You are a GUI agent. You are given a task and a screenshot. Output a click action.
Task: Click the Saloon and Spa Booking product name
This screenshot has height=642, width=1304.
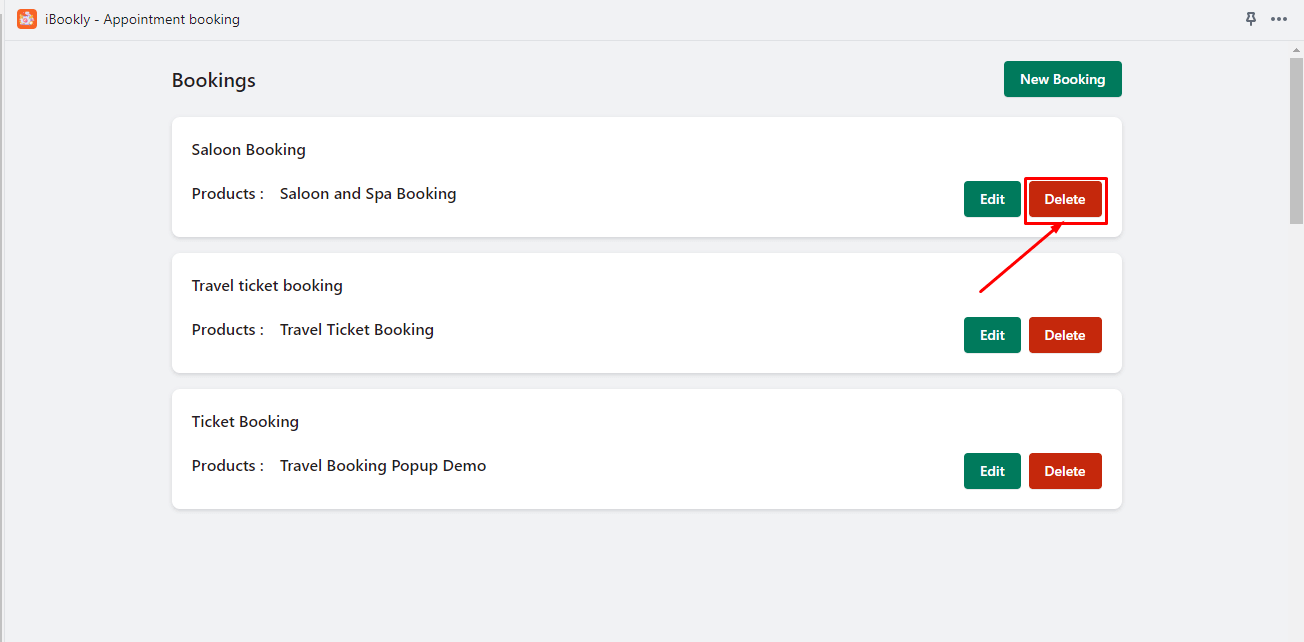click(368, 194)
